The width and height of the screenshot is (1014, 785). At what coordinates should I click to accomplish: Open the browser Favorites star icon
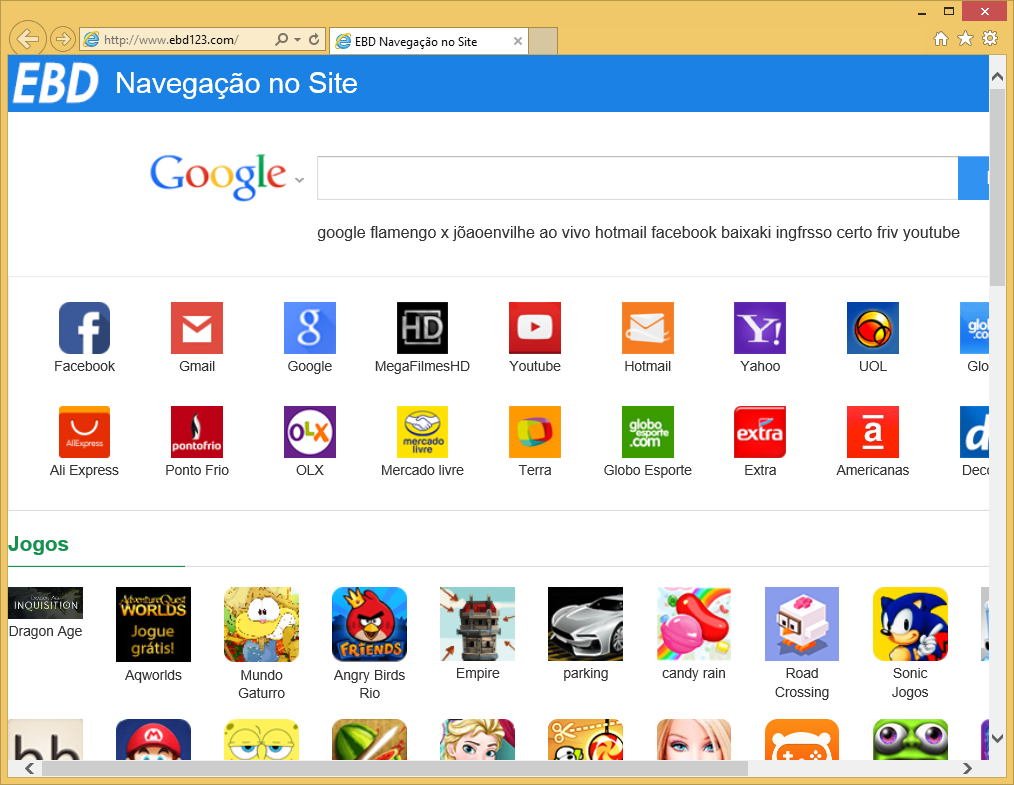(965, 38)
